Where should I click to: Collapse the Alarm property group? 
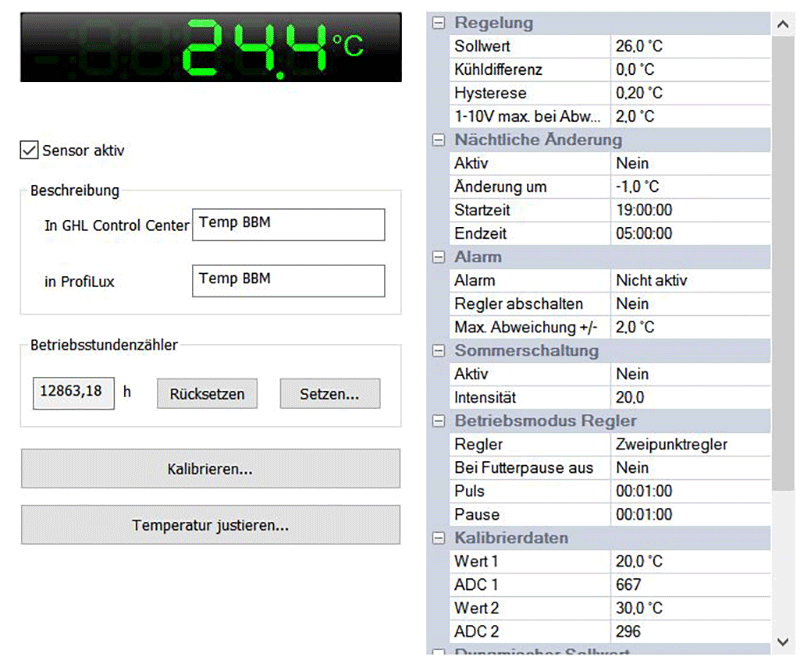point(437,257)
